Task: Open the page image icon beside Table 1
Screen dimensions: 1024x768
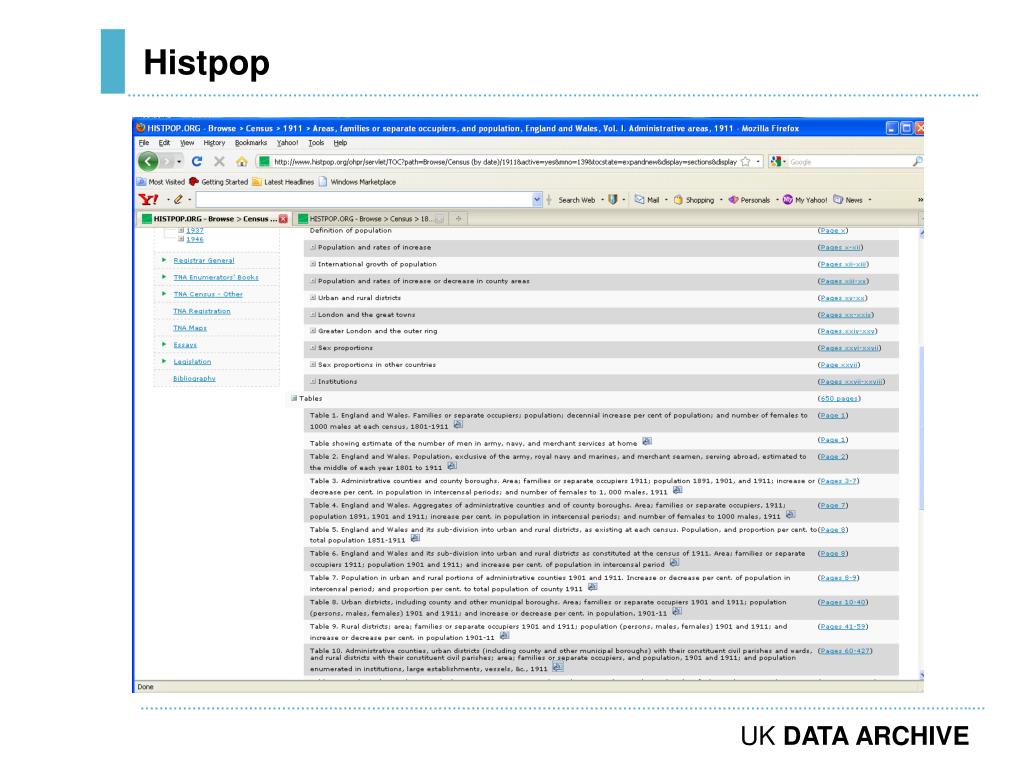Action: (x=458, y=425)
